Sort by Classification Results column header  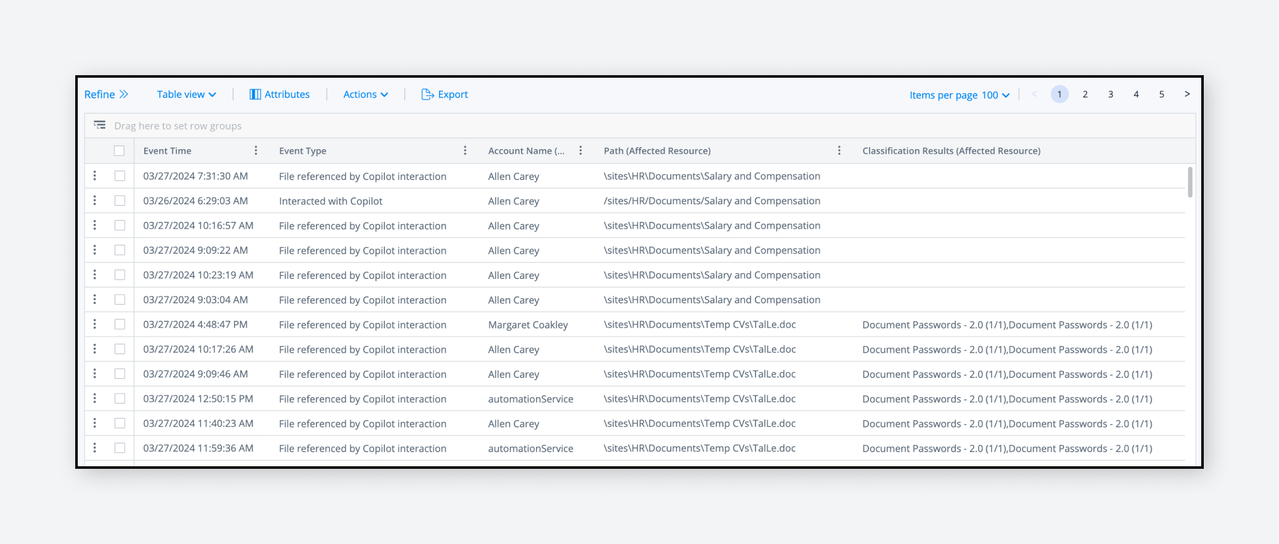951,151
